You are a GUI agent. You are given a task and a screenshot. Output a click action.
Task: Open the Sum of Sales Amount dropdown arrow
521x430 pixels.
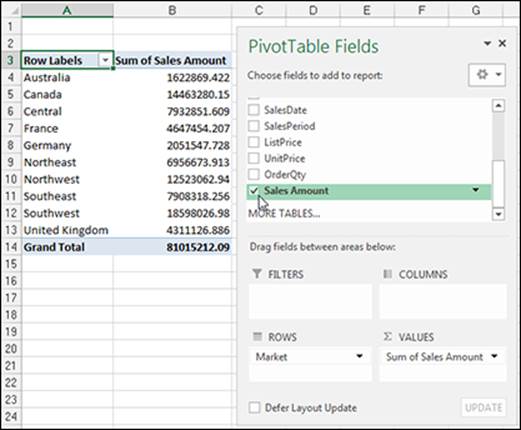(495, 356)
